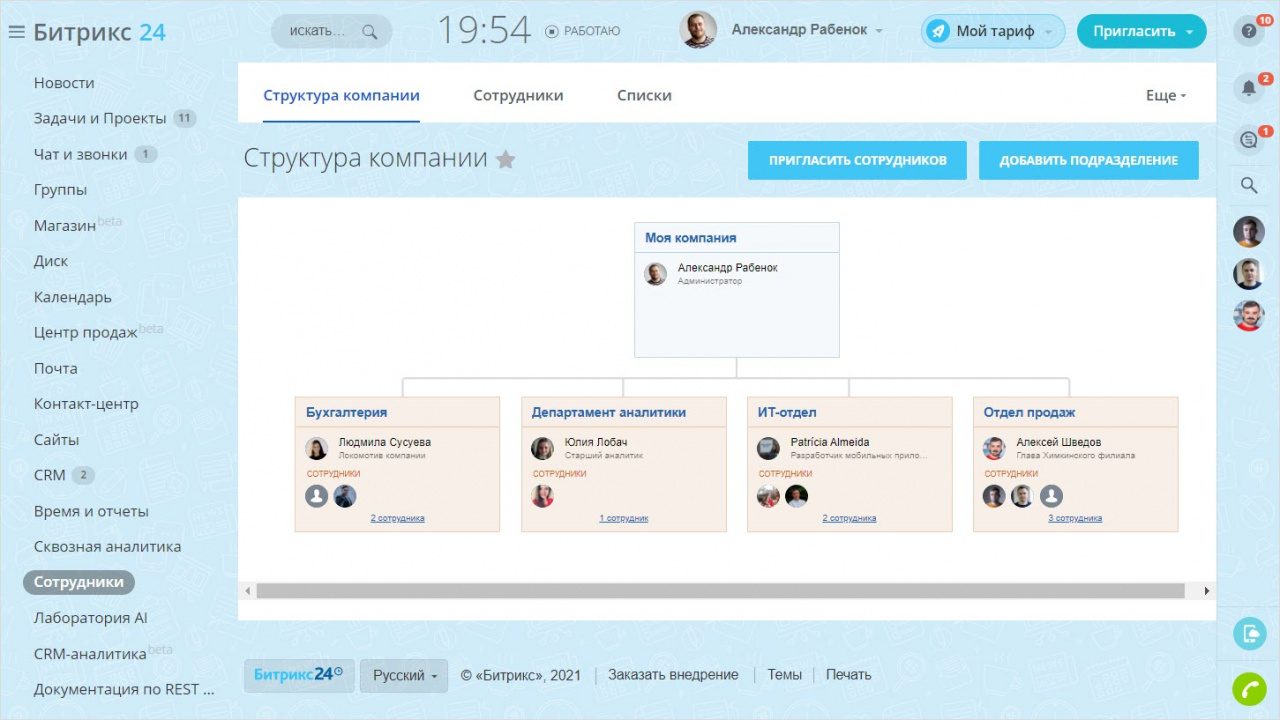The height and width of the screenshot is (720, 1280).
Task: Switch to the Сотрудники tab
Action: (x=518, y=96)
